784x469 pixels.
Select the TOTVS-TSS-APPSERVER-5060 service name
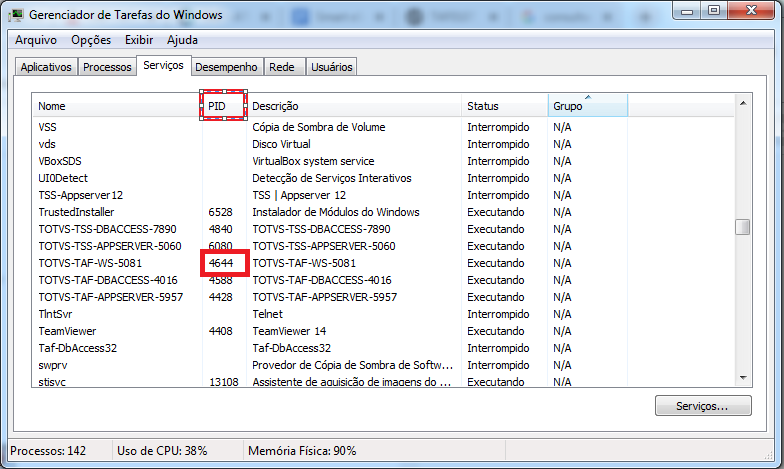click(x=110, y=246)
